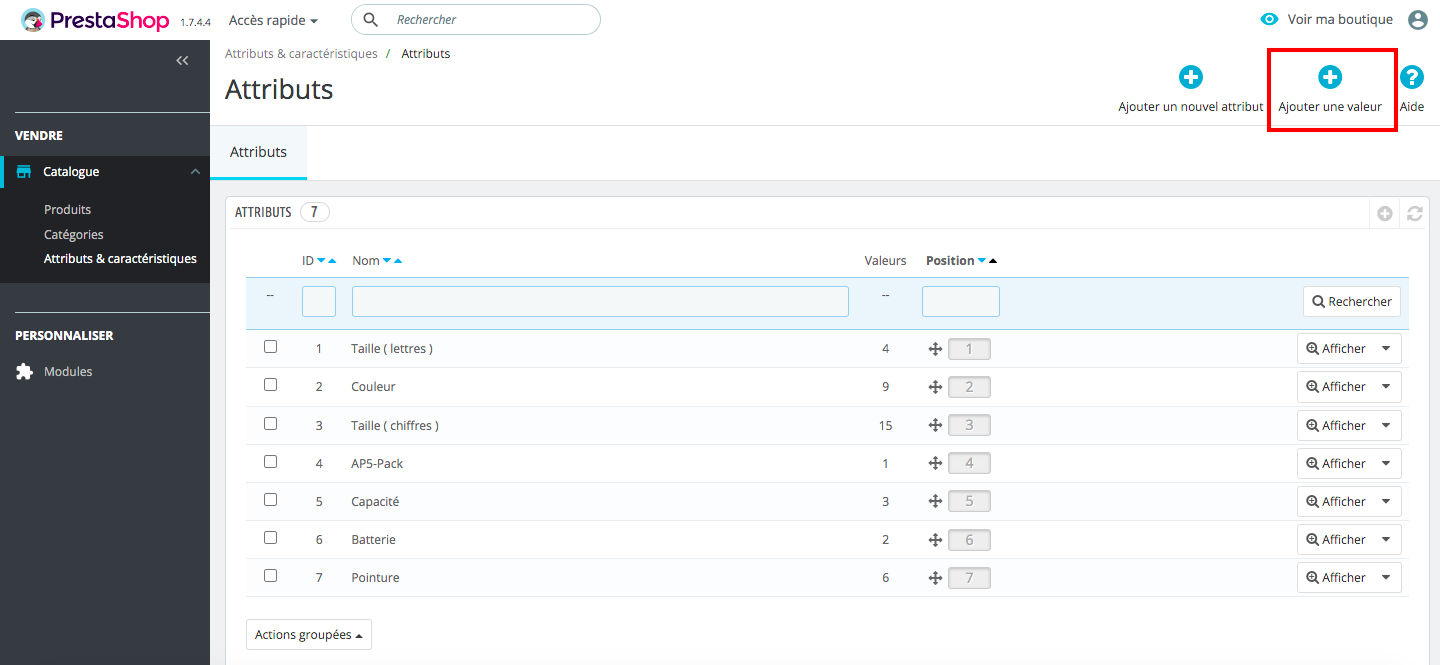1440x665 pixels.
Task: Click Afficher for Couleur
Action: pyautogui.click(x=1335, y=387)
